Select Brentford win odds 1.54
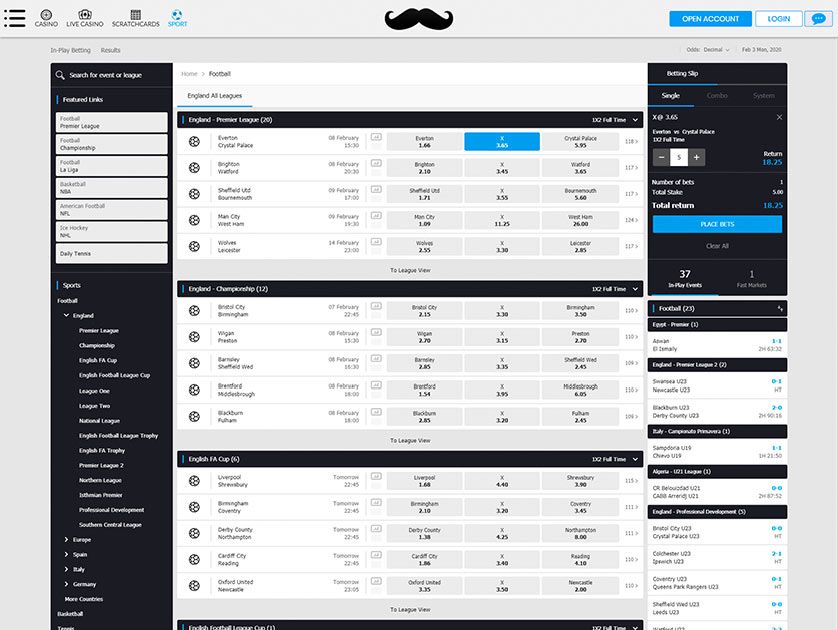Image resolution: width=838 pixels, height=630 pixels. [424, 390]
